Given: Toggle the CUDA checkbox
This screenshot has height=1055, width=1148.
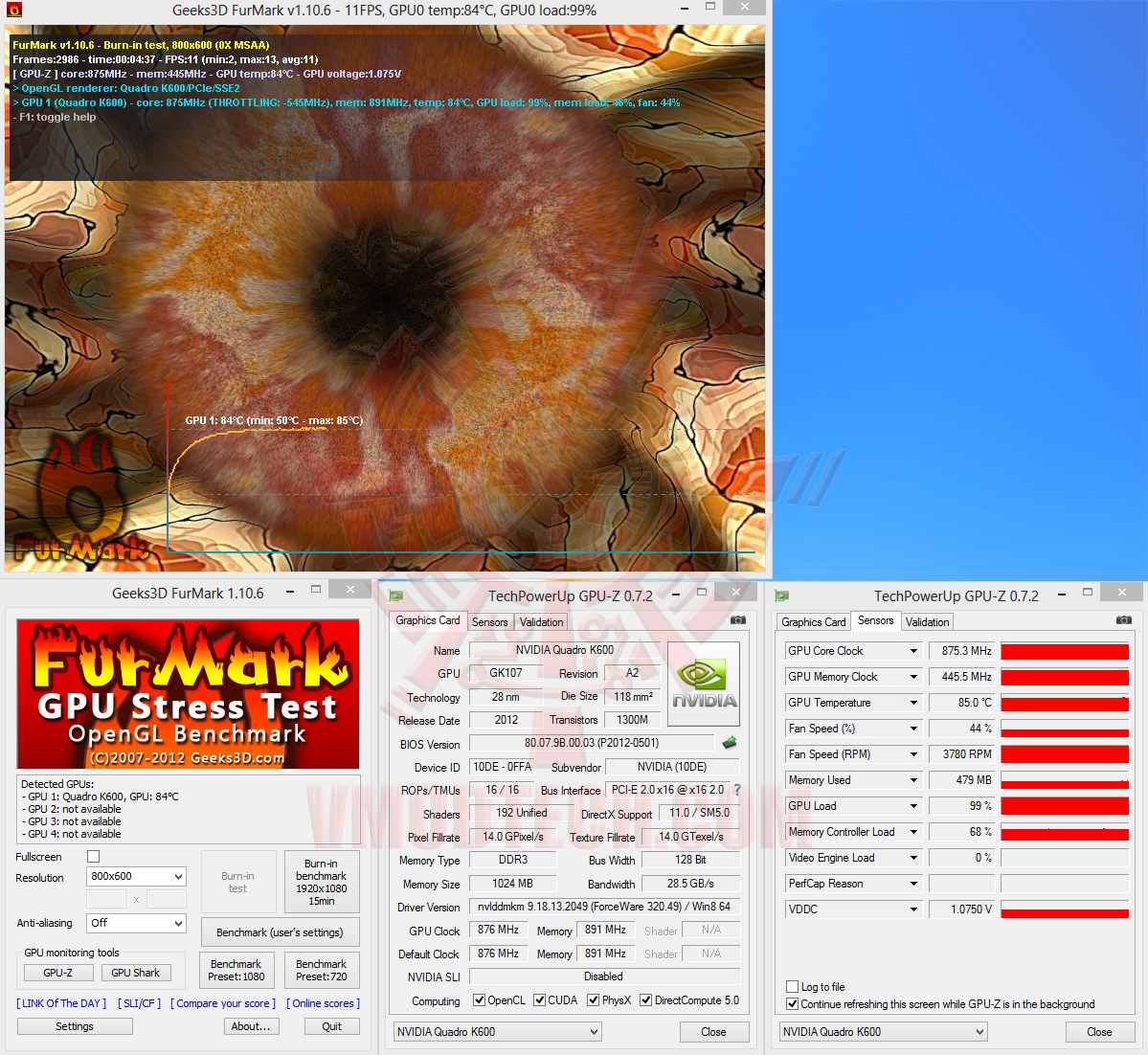Looking at the screenshot, I should [x=539, y=1000].
